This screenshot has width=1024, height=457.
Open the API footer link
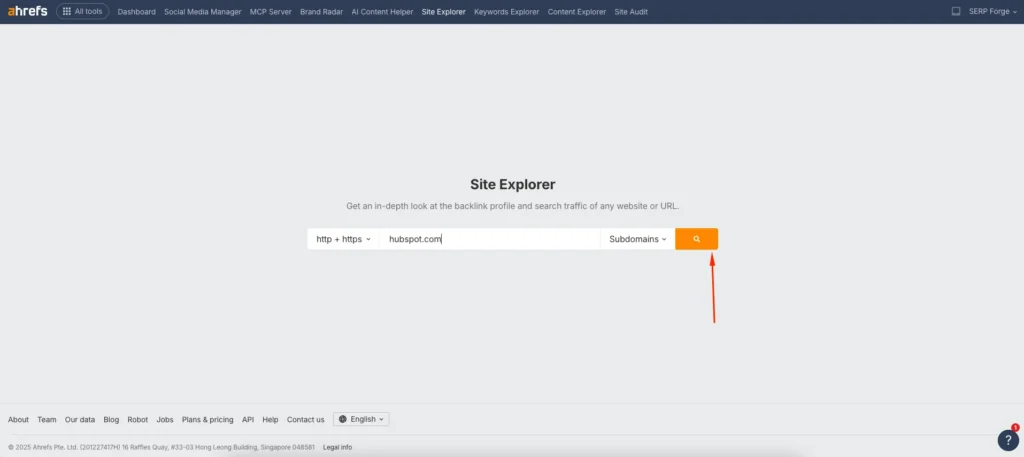[248, 420]
